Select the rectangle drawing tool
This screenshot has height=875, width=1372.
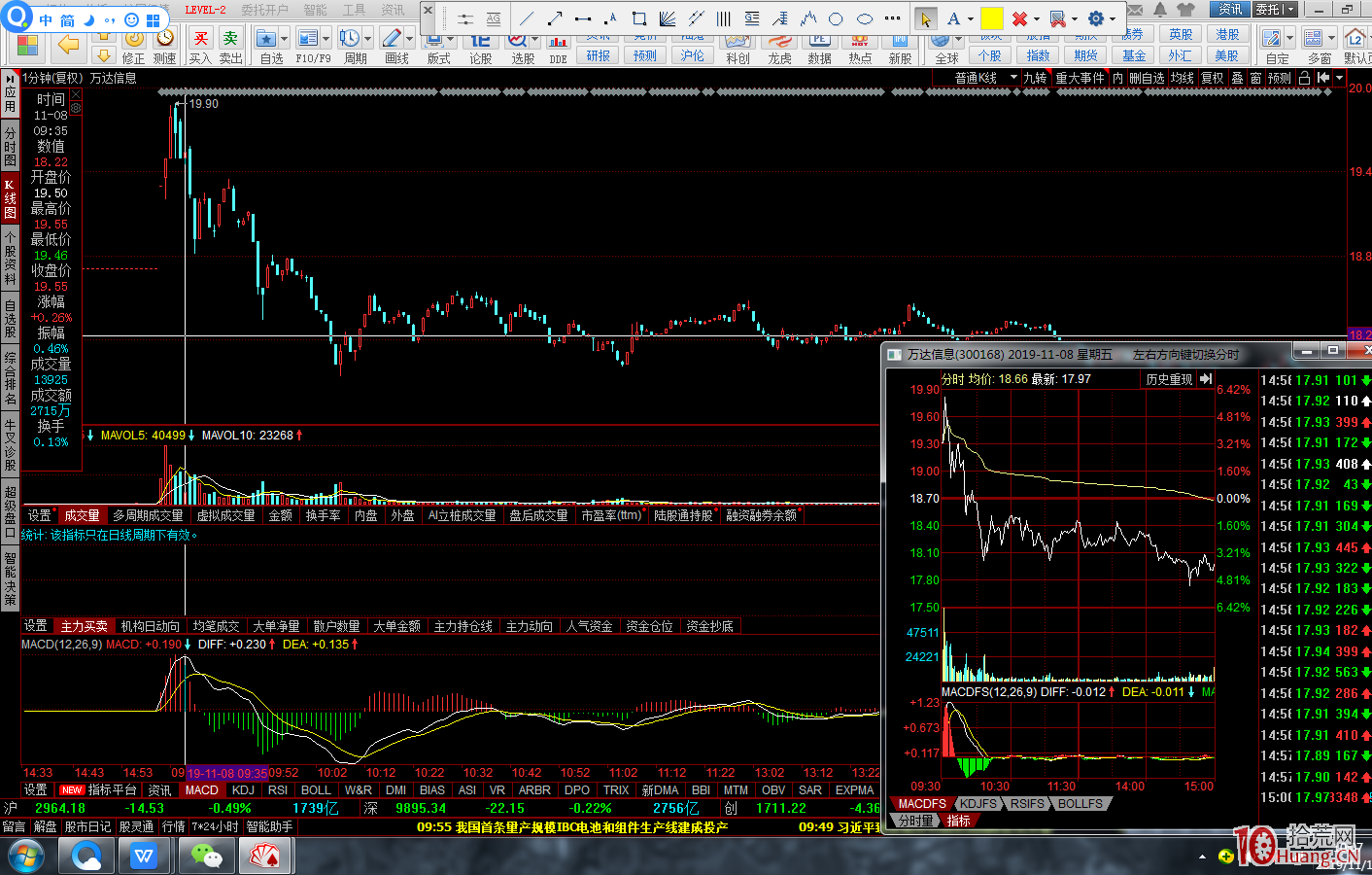pyautogui.click(x=638, y=18)
